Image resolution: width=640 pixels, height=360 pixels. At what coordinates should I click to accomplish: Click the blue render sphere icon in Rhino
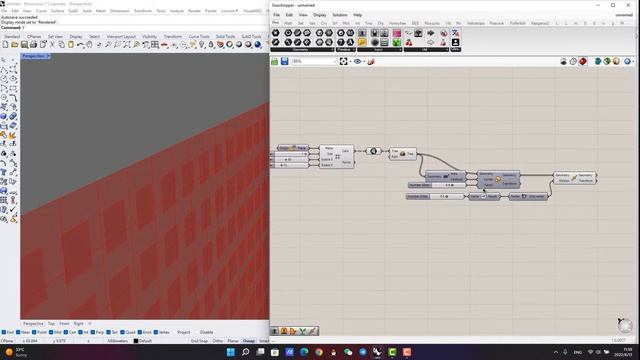tap(258, 44)
